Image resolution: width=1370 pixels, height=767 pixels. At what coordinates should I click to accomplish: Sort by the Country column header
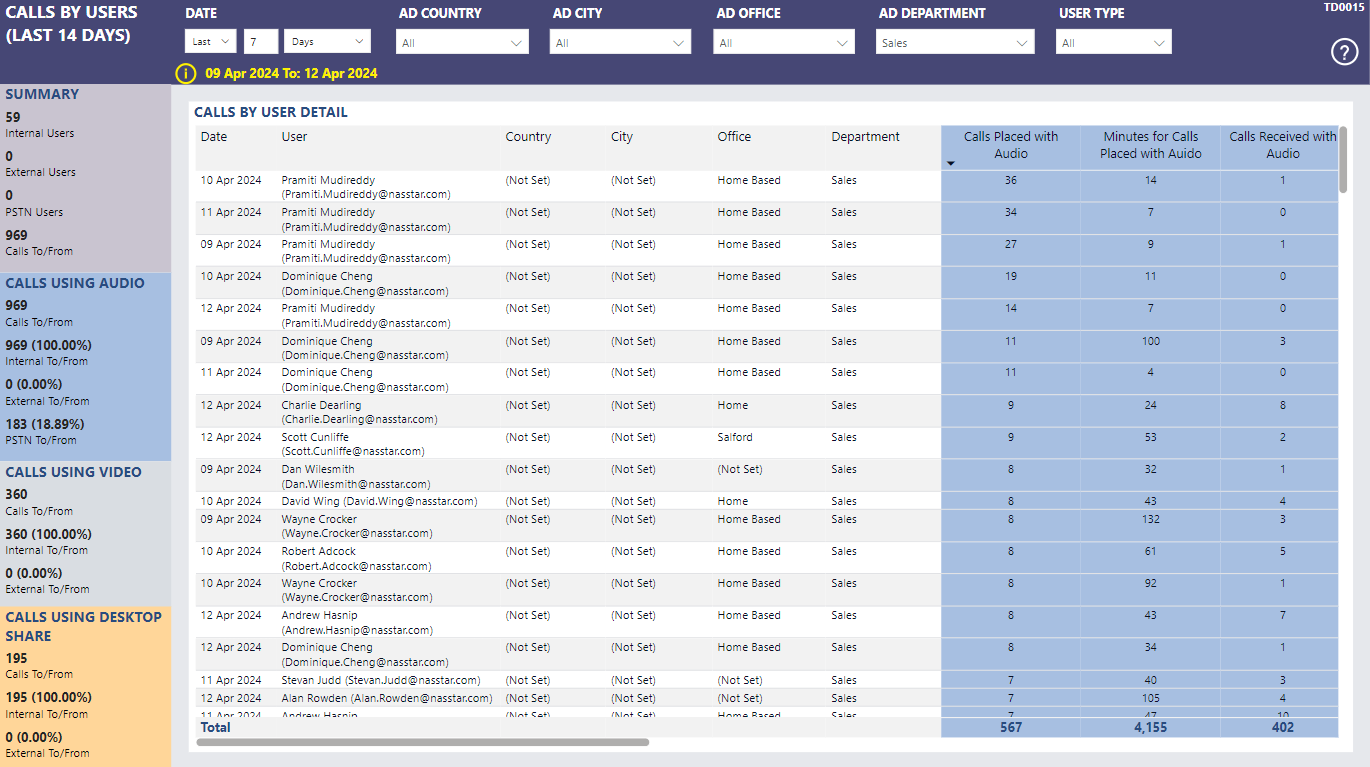528,137
